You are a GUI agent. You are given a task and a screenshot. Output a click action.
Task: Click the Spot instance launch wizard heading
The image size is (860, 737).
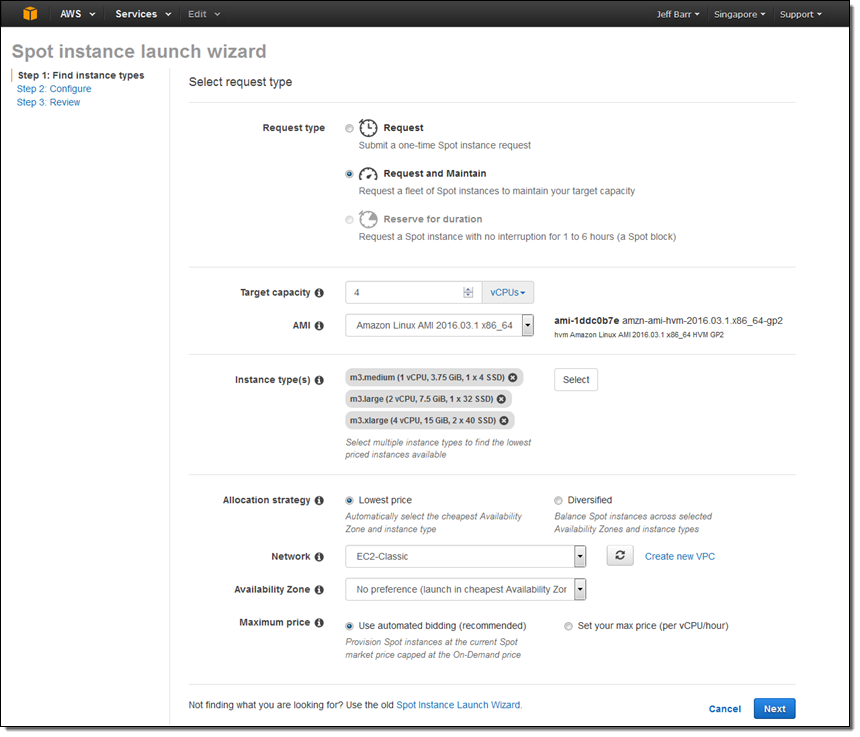139,52
